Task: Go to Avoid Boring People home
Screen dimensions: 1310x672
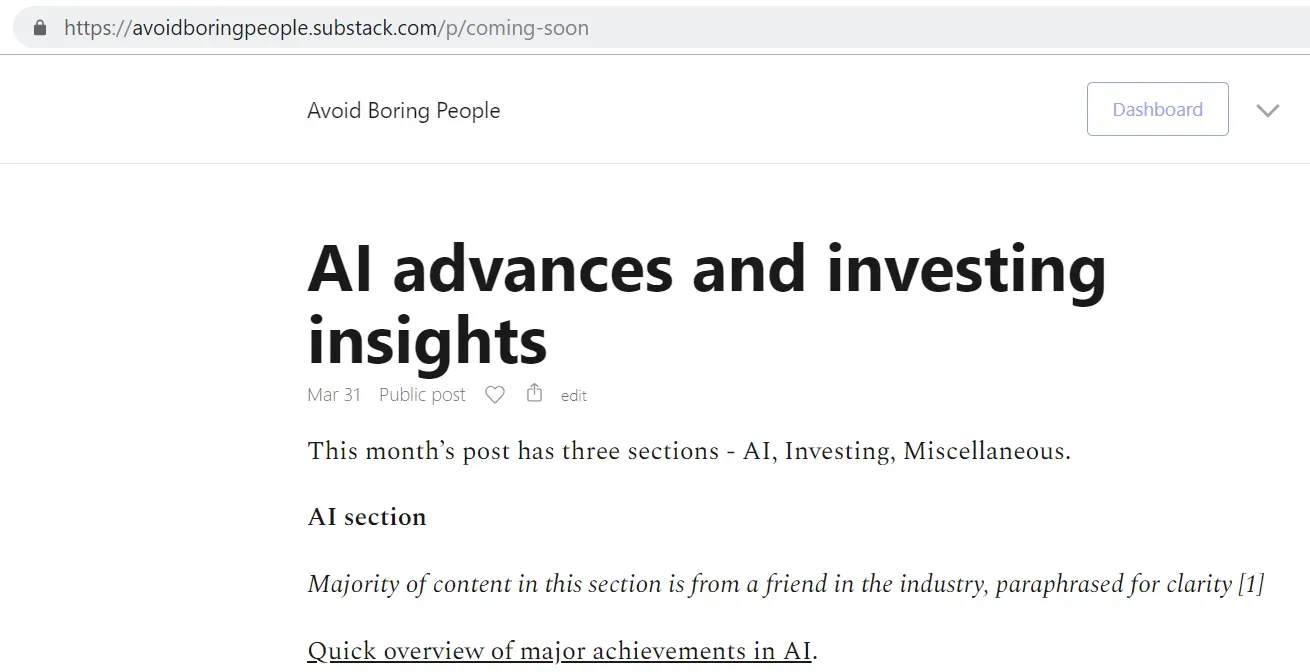Action: point(403,110)
